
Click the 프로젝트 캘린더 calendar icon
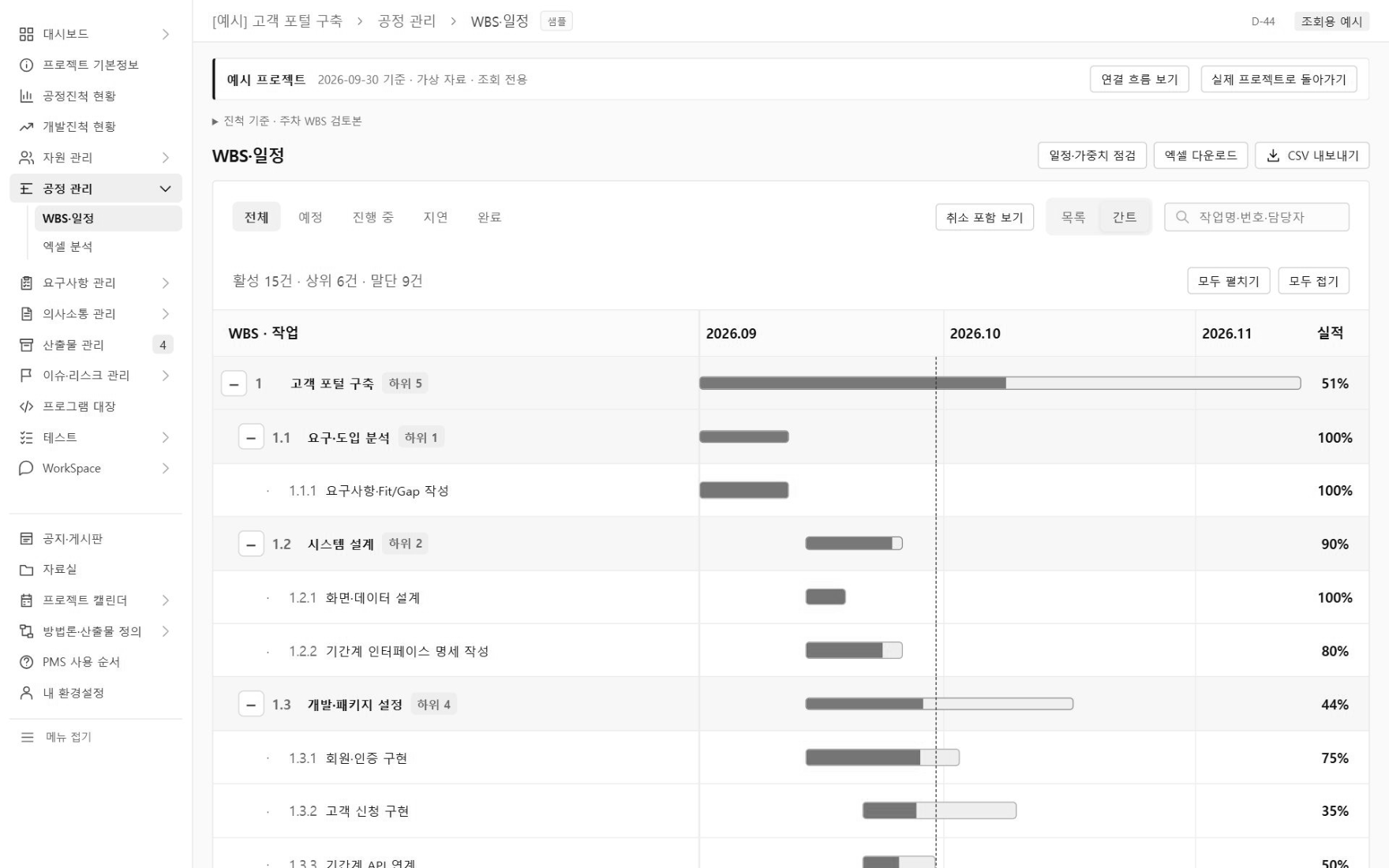pos(27,600)
